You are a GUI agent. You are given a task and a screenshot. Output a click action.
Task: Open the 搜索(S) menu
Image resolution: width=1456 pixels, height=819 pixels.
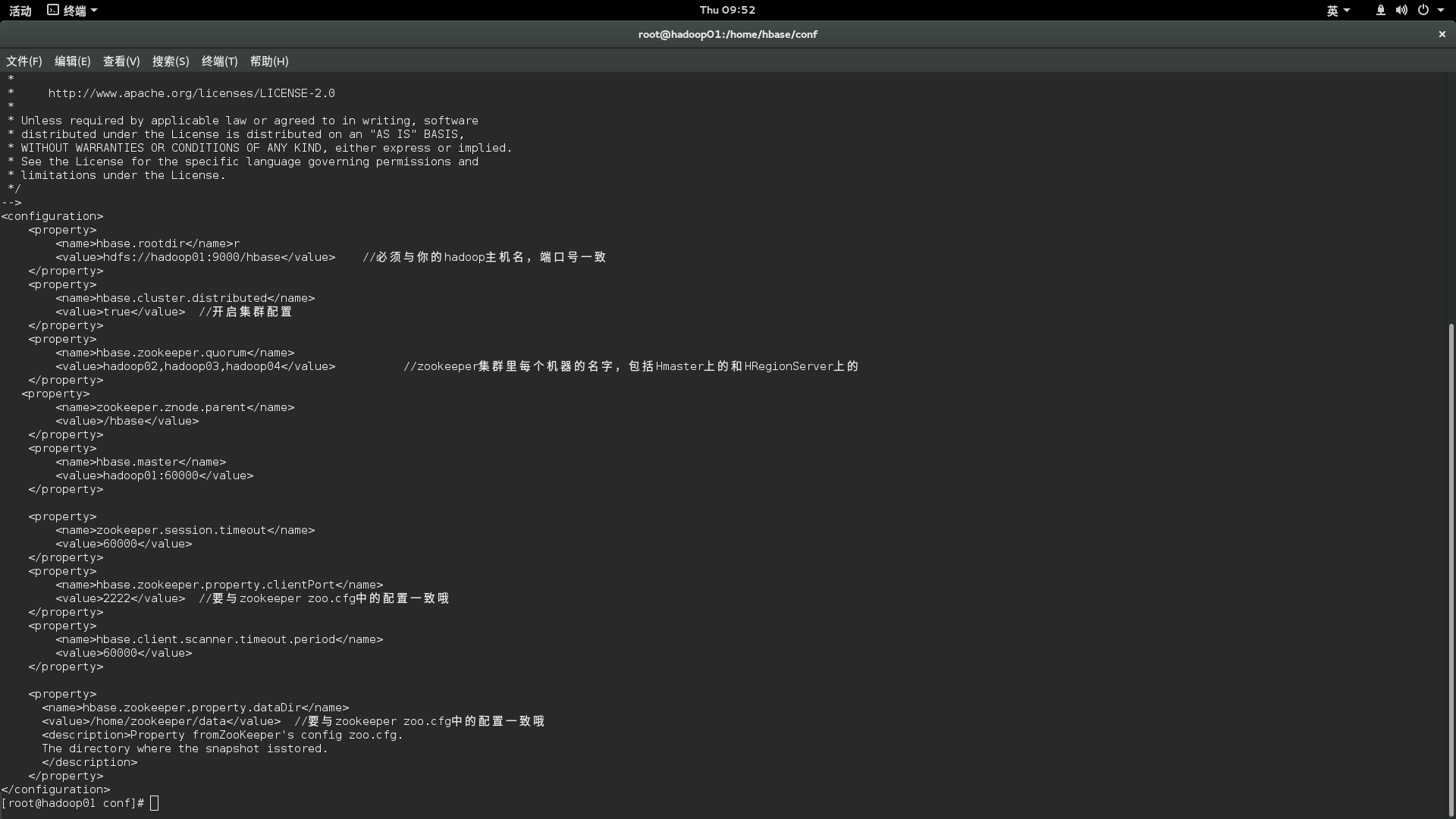coord(171,61)
